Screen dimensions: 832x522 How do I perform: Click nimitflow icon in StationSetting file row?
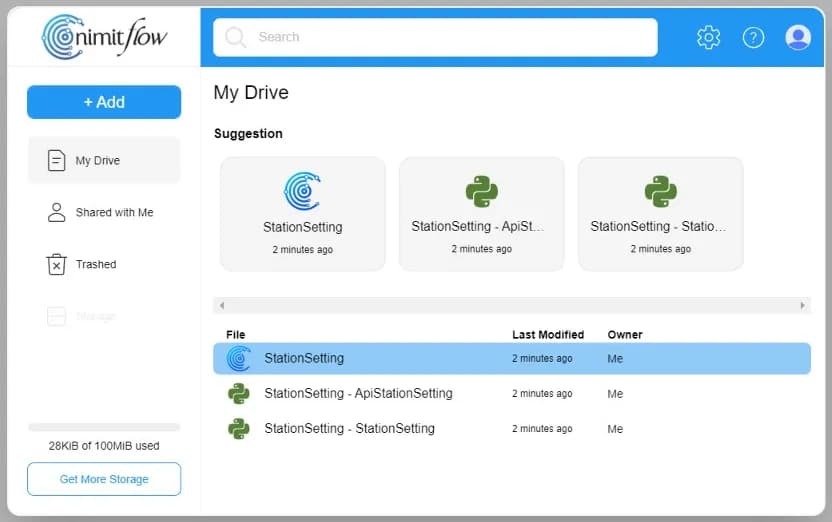pos(239,359)
